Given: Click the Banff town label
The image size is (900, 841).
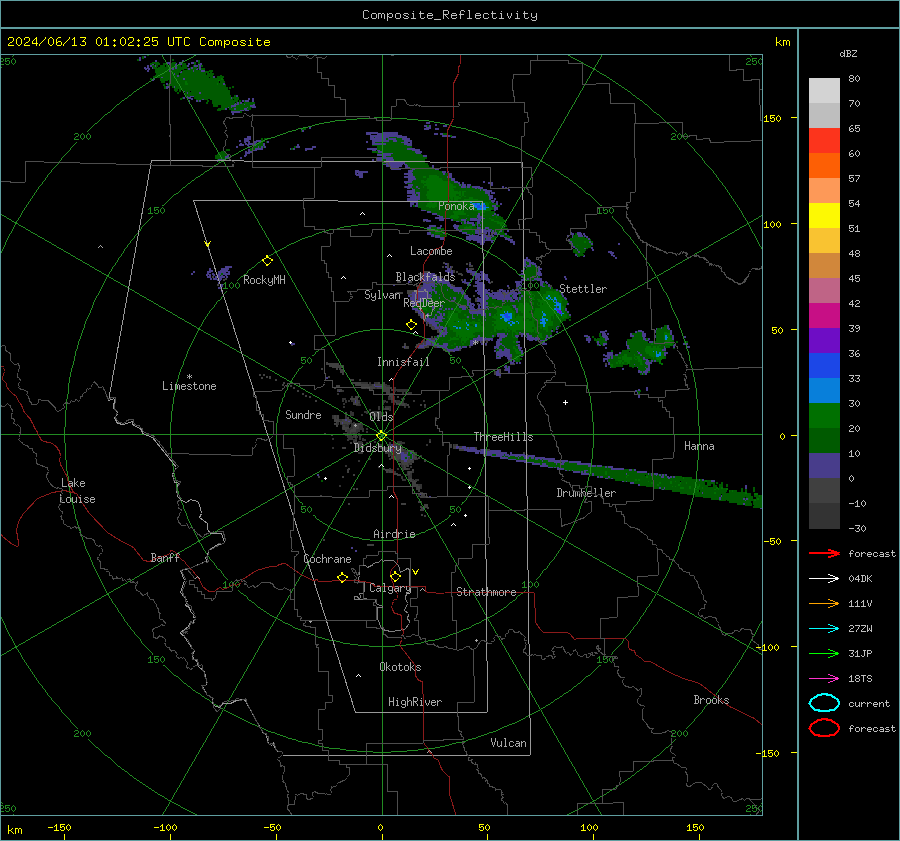Looking at the screenshot, I should 165,557.
